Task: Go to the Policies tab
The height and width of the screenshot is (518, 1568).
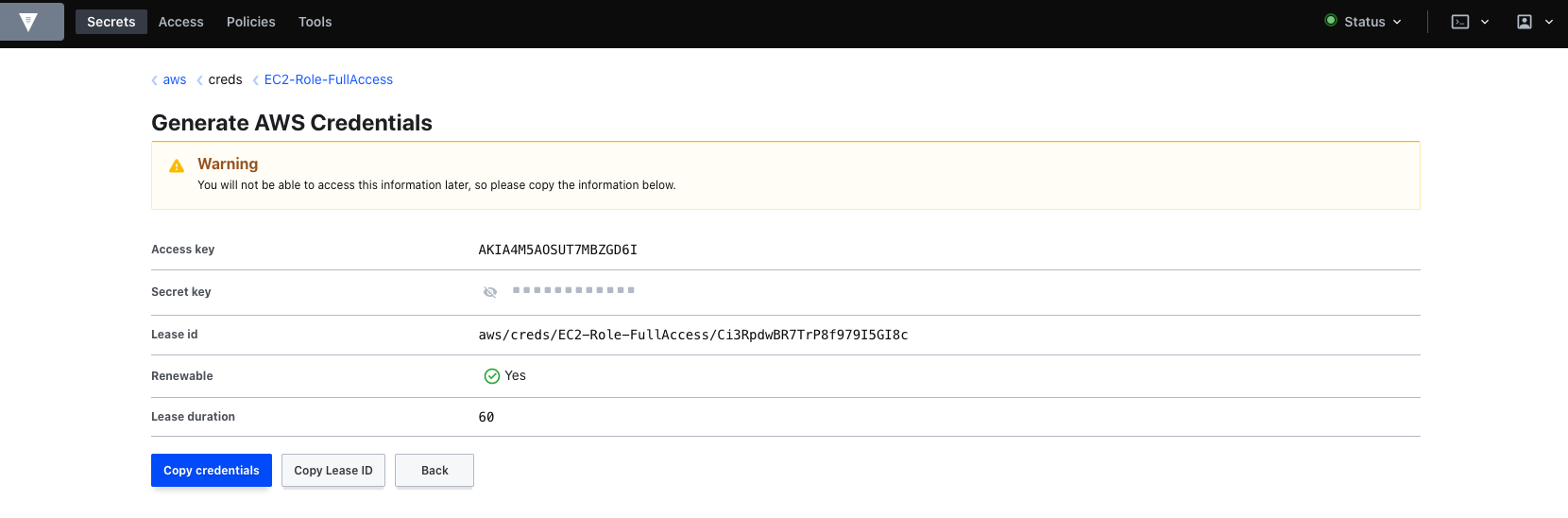Action: click(x=251, y=22)
